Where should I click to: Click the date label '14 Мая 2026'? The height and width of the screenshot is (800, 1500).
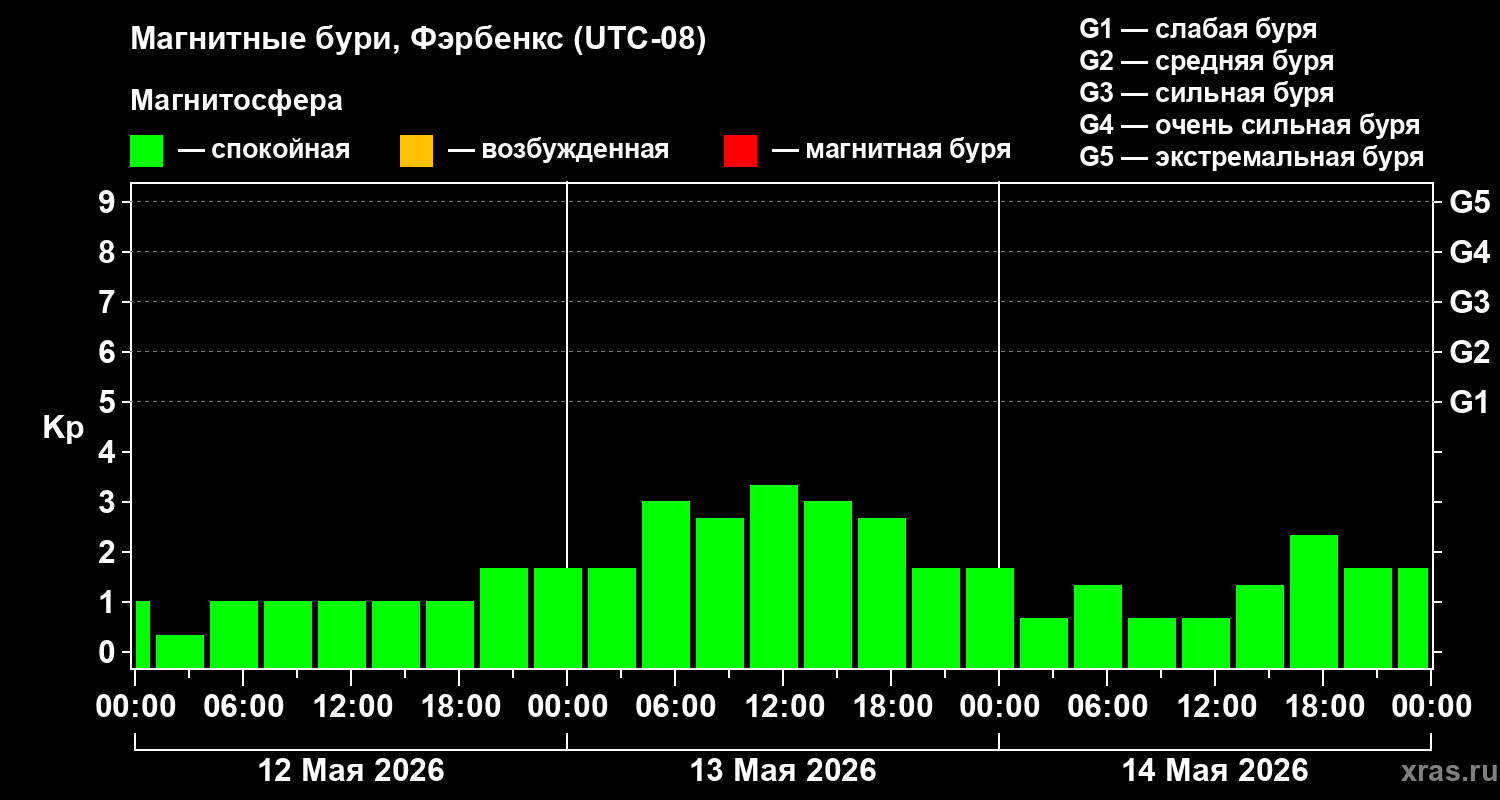point(1215,770)
